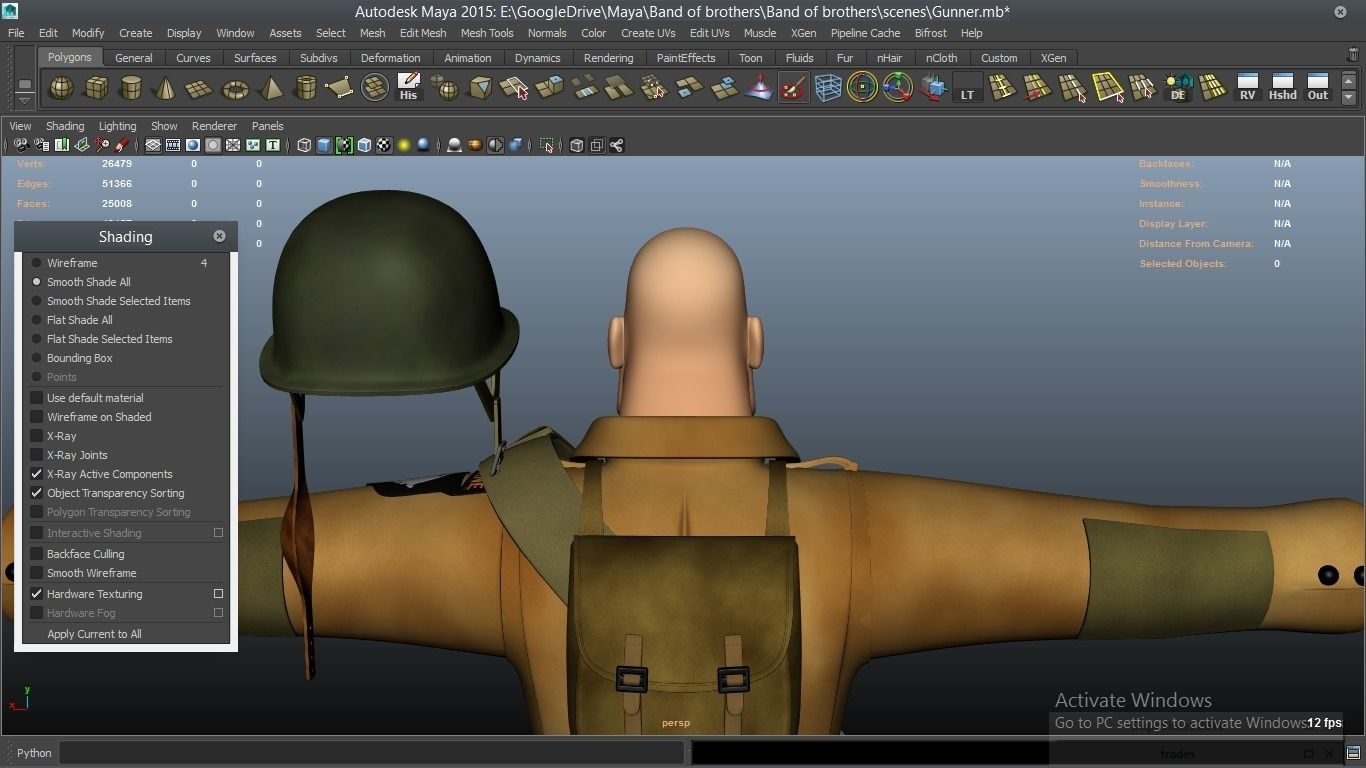1366x768 pixels.
Task: Create a polygon cylinder from shelf
Action: coord(131,88)
